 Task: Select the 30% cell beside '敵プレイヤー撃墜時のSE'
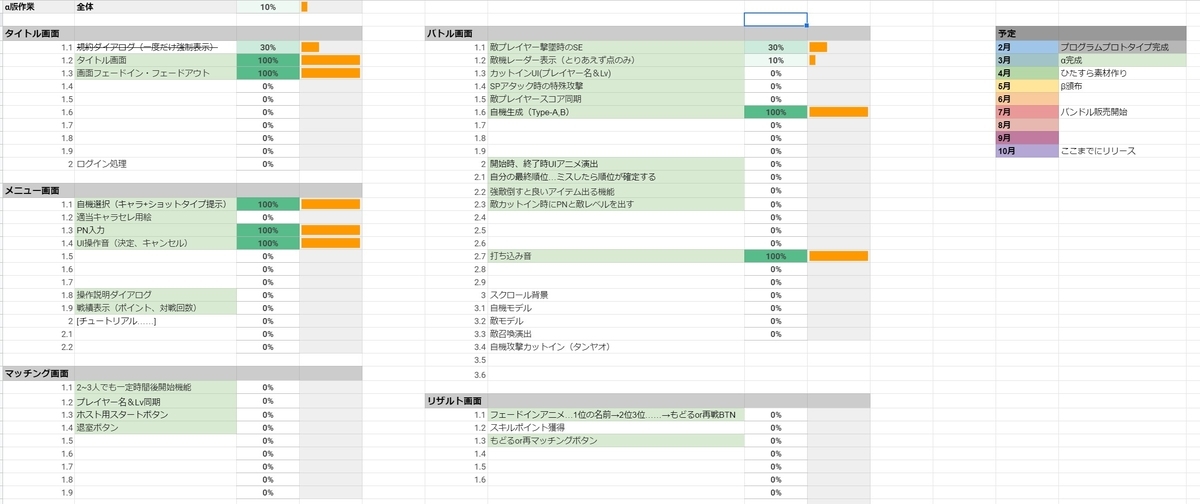[x=775, y=47]
